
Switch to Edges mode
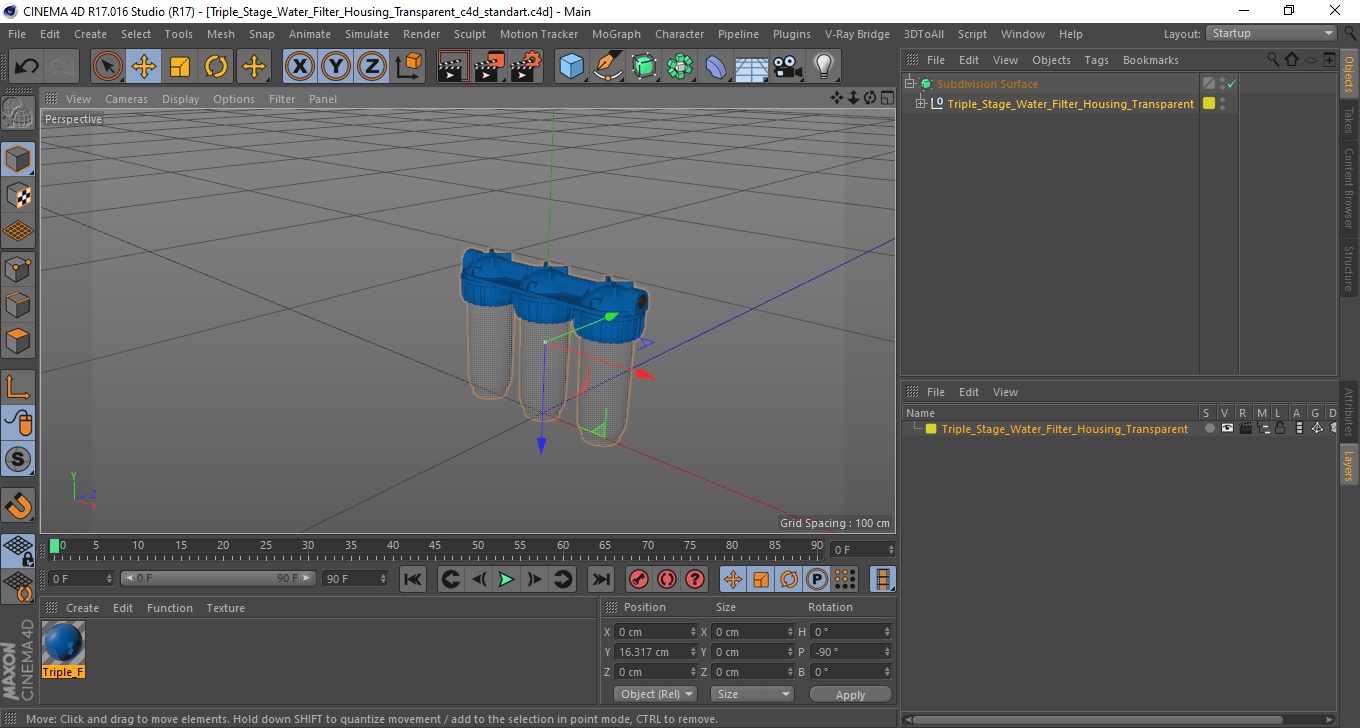(18, 305)
